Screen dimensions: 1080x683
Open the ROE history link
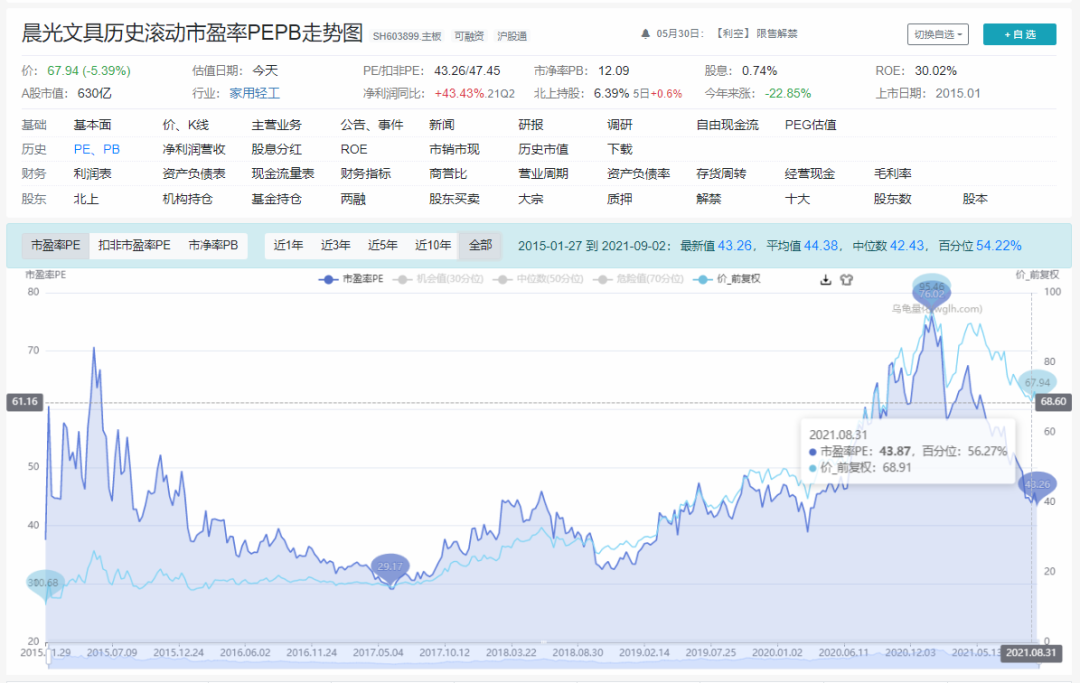(x=353, y=149)
